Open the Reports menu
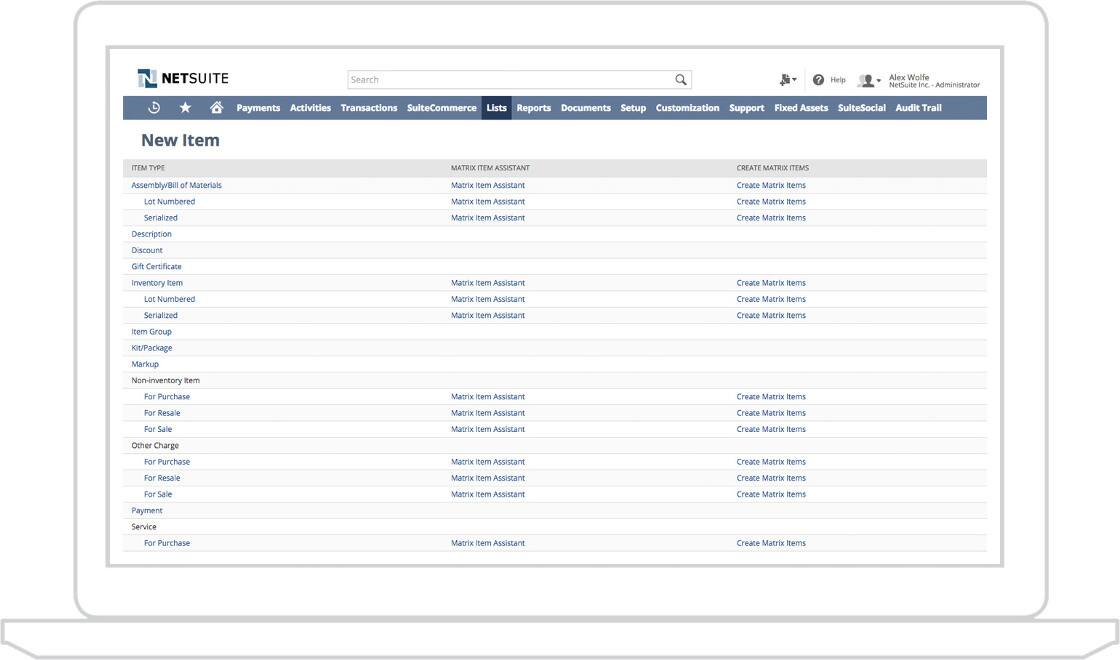The image size is (1120, 660). 534,108
